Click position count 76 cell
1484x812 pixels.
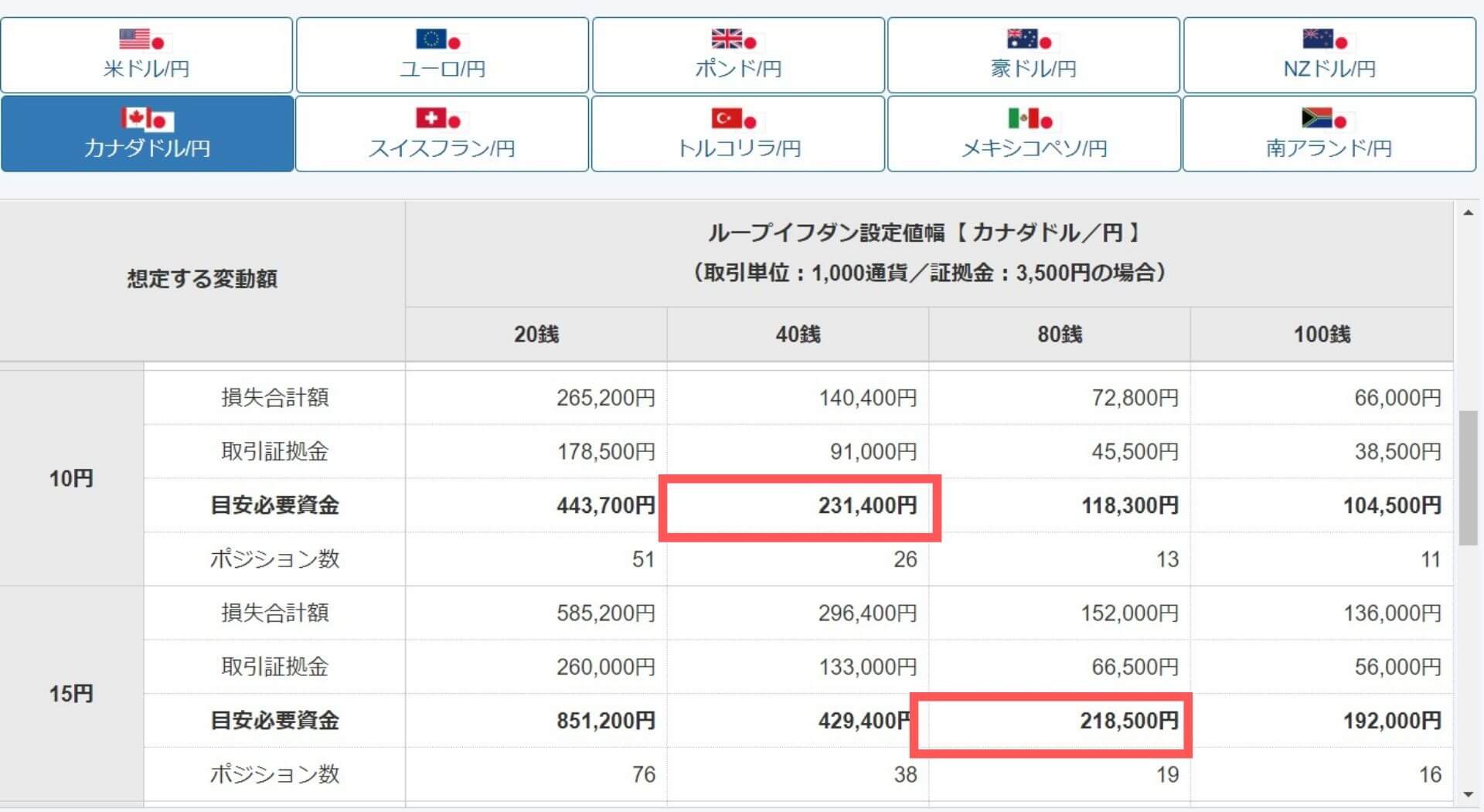point(536,774)
